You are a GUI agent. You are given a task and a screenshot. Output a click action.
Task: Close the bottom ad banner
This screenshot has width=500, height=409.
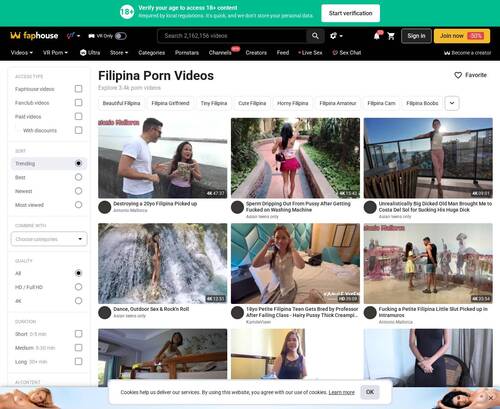coord(491,398)
